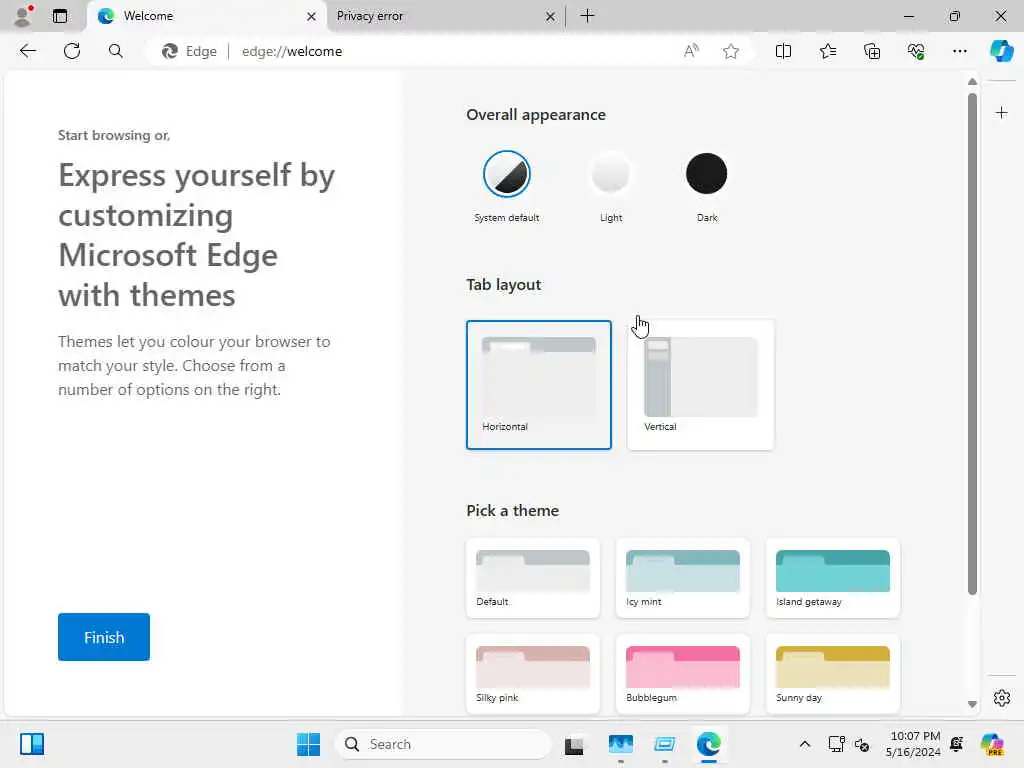1024x768 pixels.
Task: Click the Start browsing text
Action: click(x=114, y=135)
